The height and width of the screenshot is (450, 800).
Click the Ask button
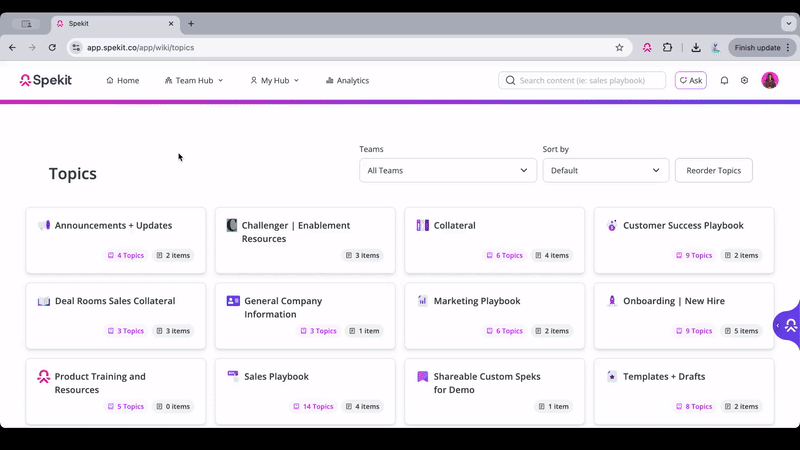point(690,80)
